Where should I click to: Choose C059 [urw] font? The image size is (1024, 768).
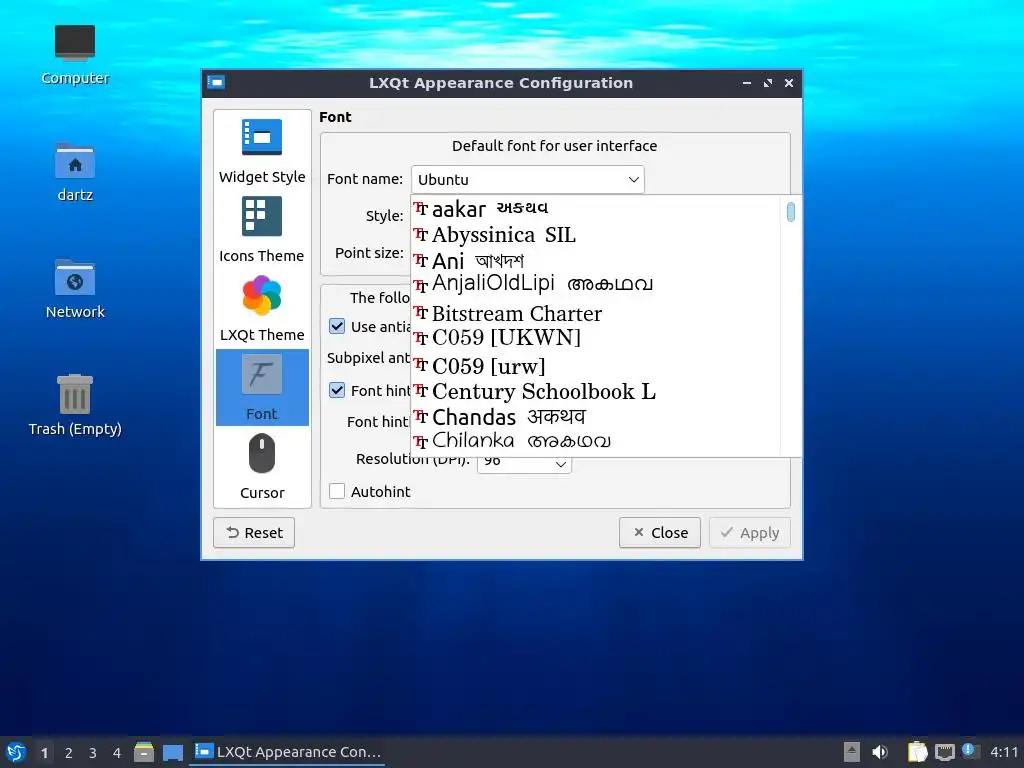pyautogui.click(x=596, y=366)
